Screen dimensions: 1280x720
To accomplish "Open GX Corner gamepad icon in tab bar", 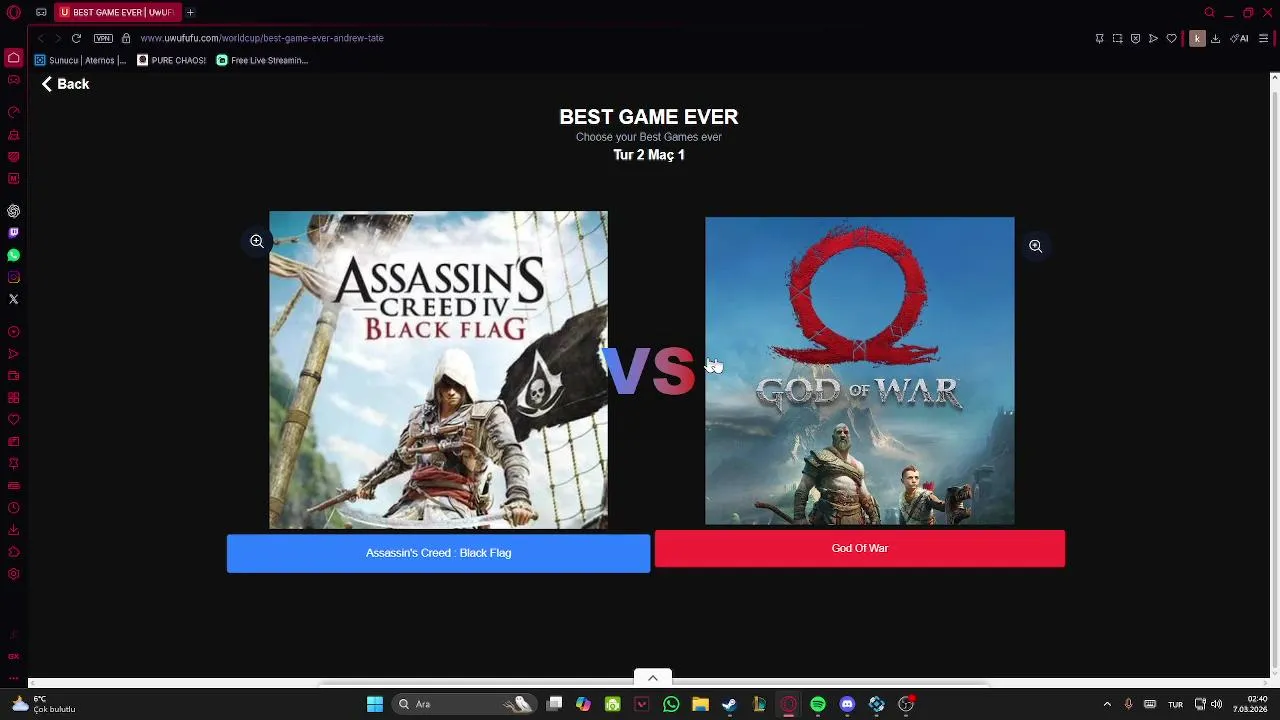I will [x=41, y=12].
